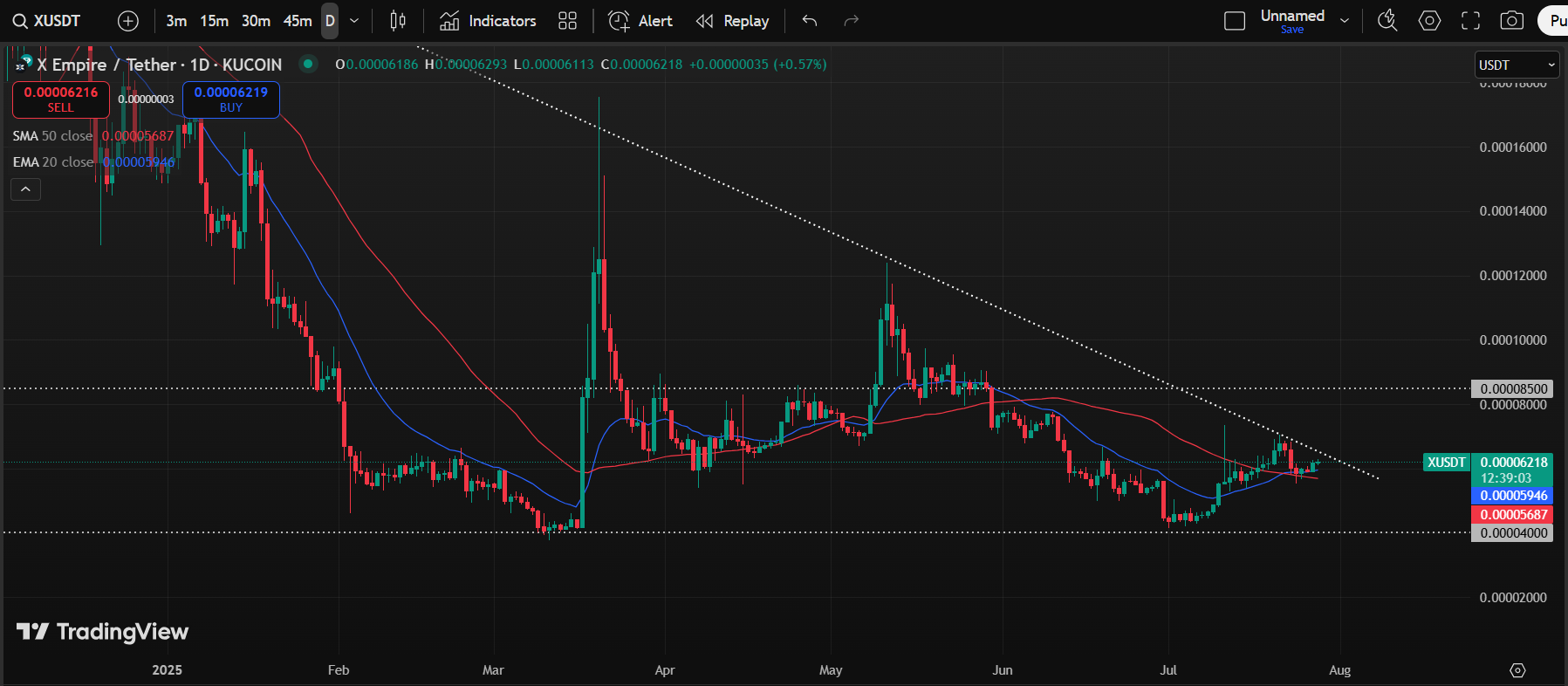This screenshot has width=1568, height=686.
Task: Undo last chart action
Action: coord(810,21)
